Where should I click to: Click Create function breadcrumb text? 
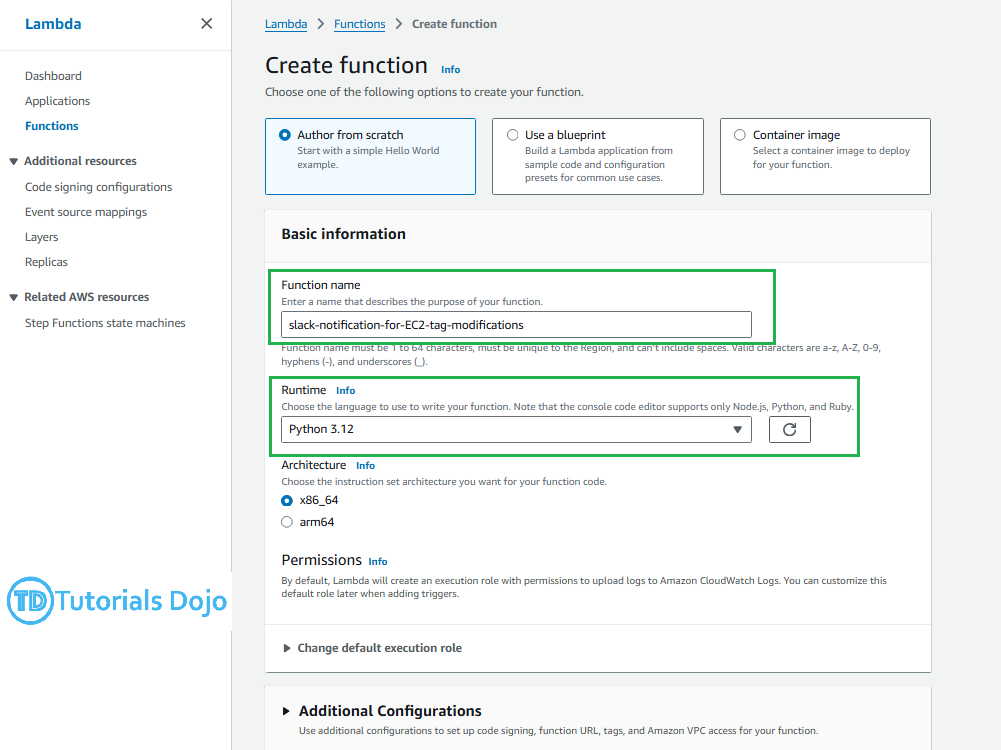click(455, 24)
